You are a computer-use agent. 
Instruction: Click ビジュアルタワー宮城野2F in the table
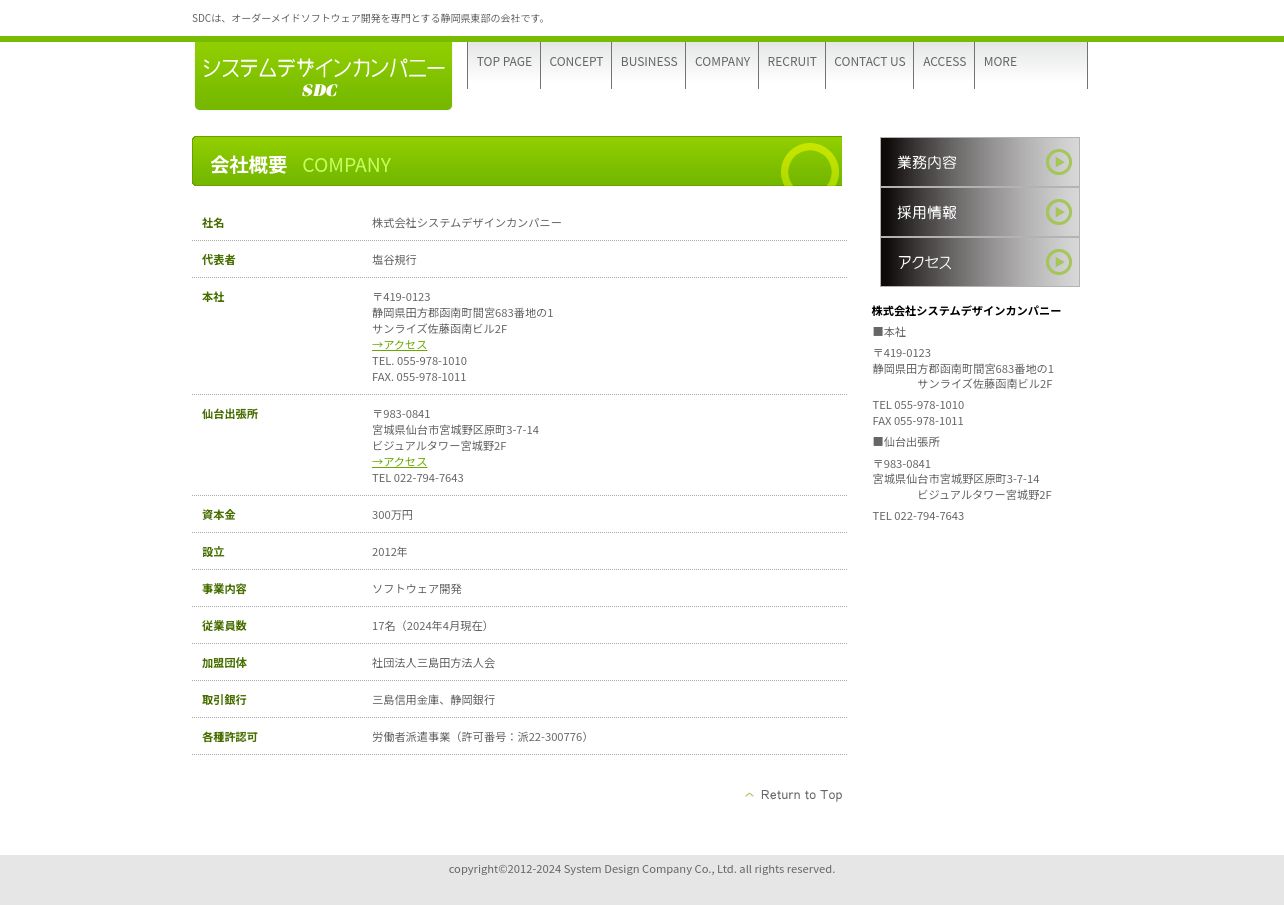point(439,446)
